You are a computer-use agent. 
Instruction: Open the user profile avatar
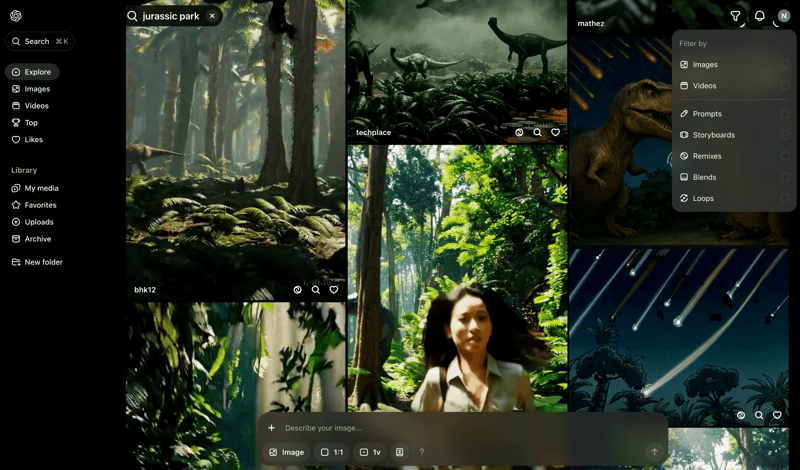pyautogui.click(x=784, y=16)
